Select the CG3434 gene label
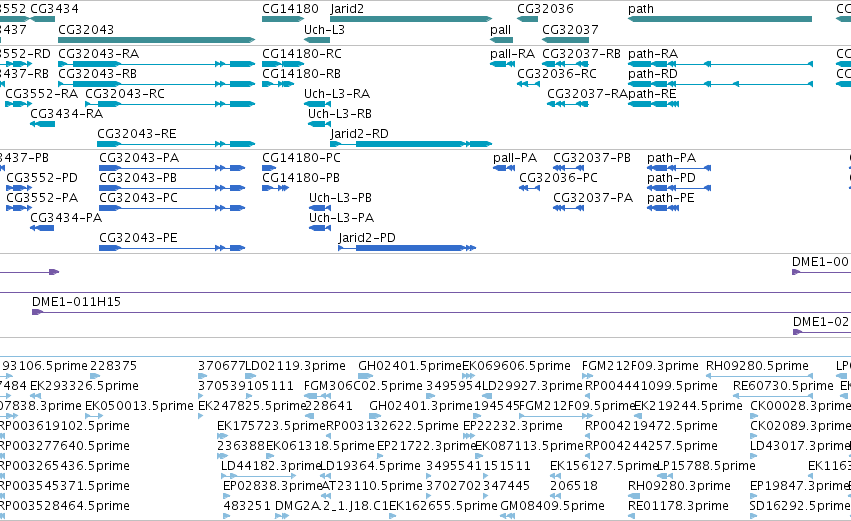This screenshot has width=851, height=521. [54, 9]
